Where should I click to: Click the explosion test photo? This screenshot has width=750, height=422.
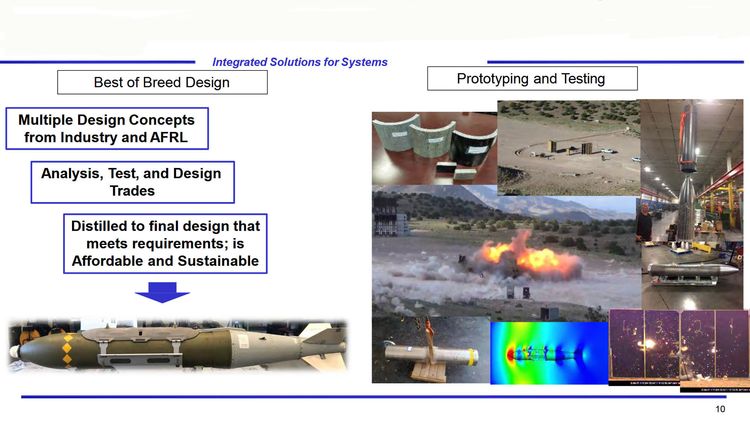505,251
